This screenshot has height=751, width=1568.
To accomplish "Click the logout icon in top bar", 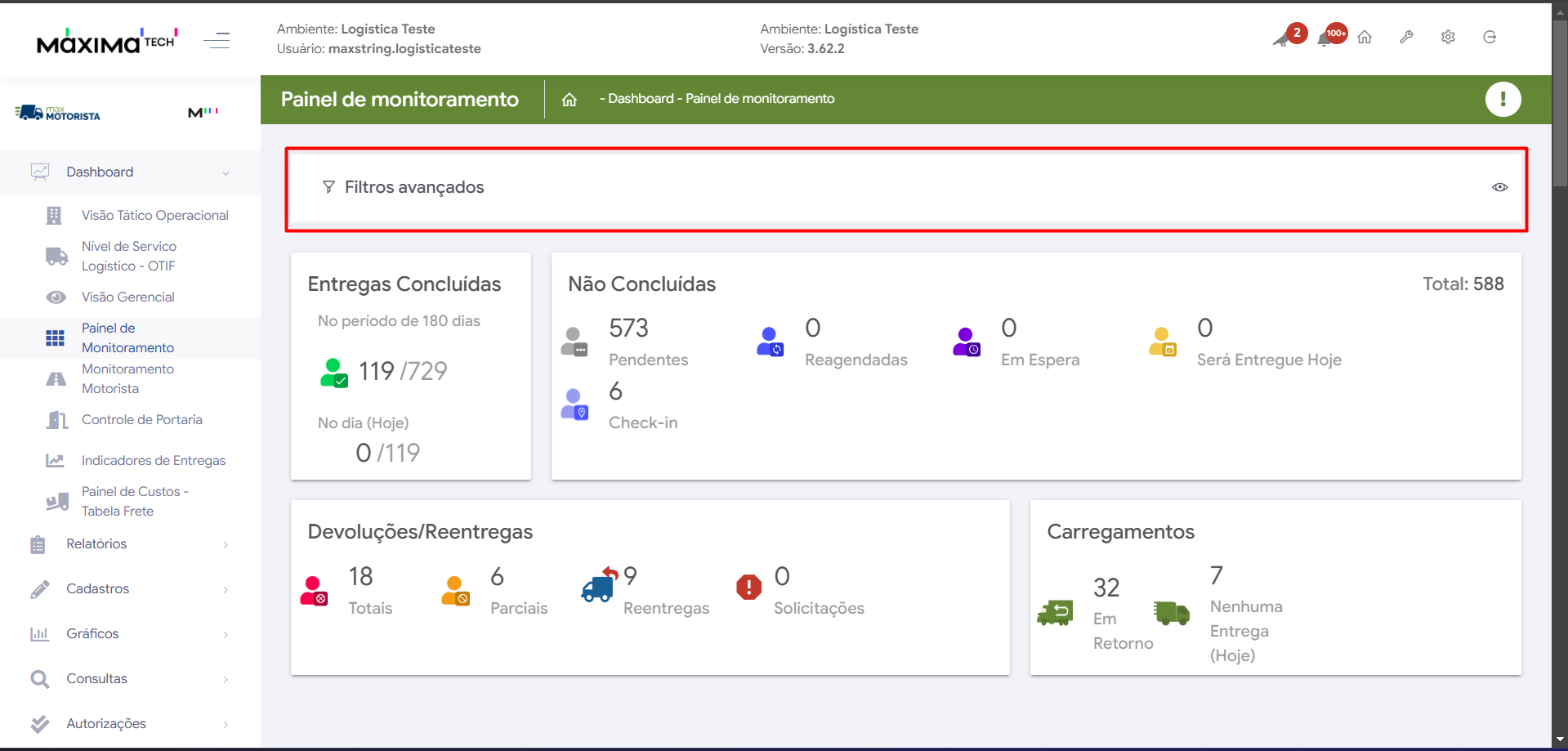I will coord(1490,37).
